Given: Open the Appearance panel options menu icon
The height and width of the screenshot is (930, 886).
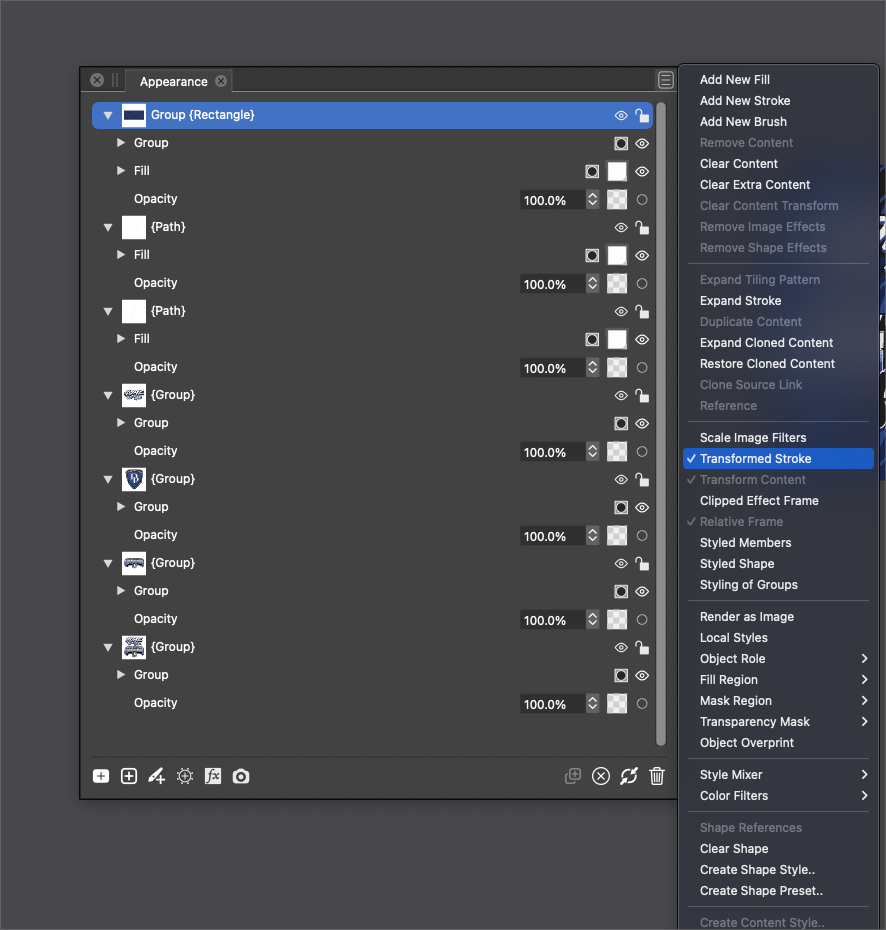Looking at the screenshot, I should (666, 81).
